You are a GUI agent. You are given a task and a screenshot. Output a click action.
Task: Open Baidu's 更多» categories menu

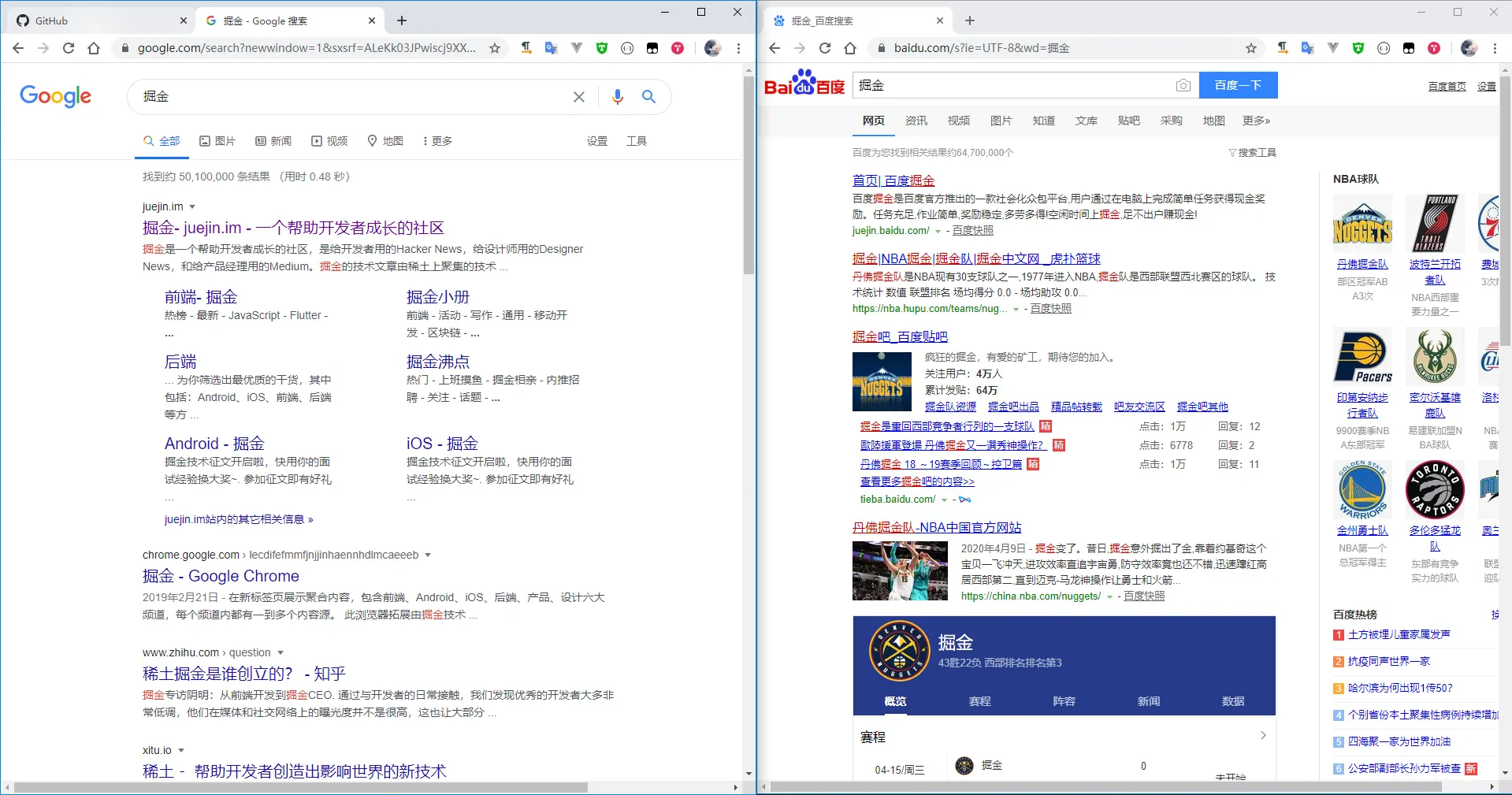[x=1256, y=121]
